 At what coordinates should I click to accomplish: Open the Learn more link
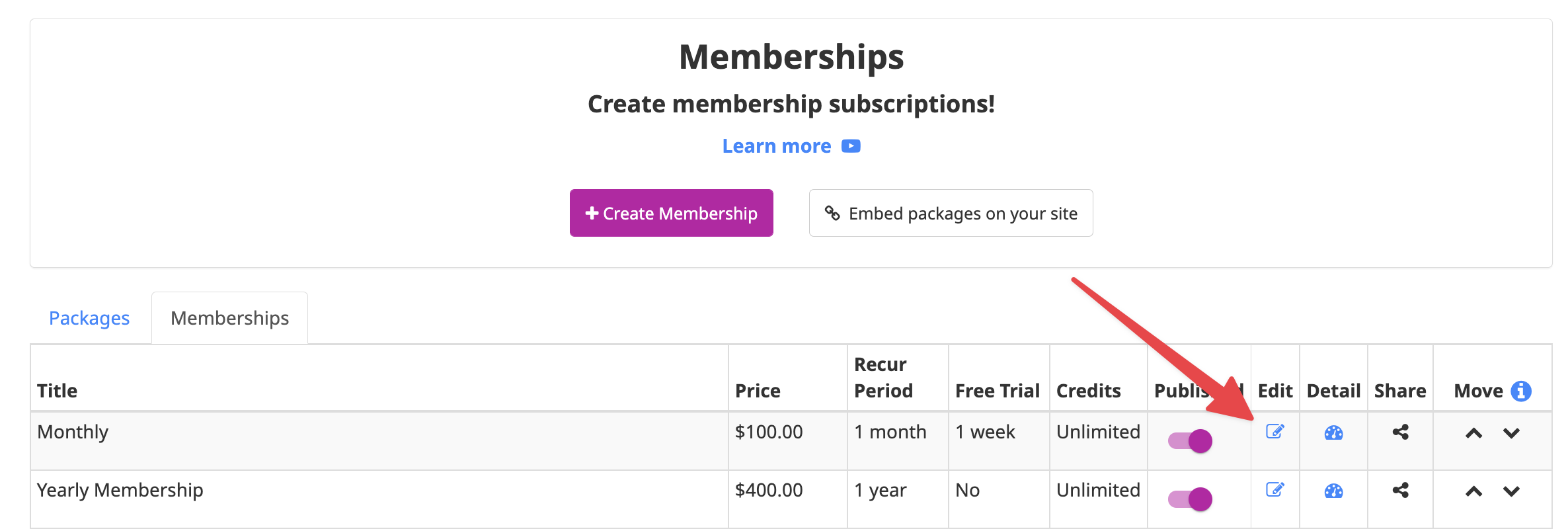pyautogui.click(x=777, y=146)
